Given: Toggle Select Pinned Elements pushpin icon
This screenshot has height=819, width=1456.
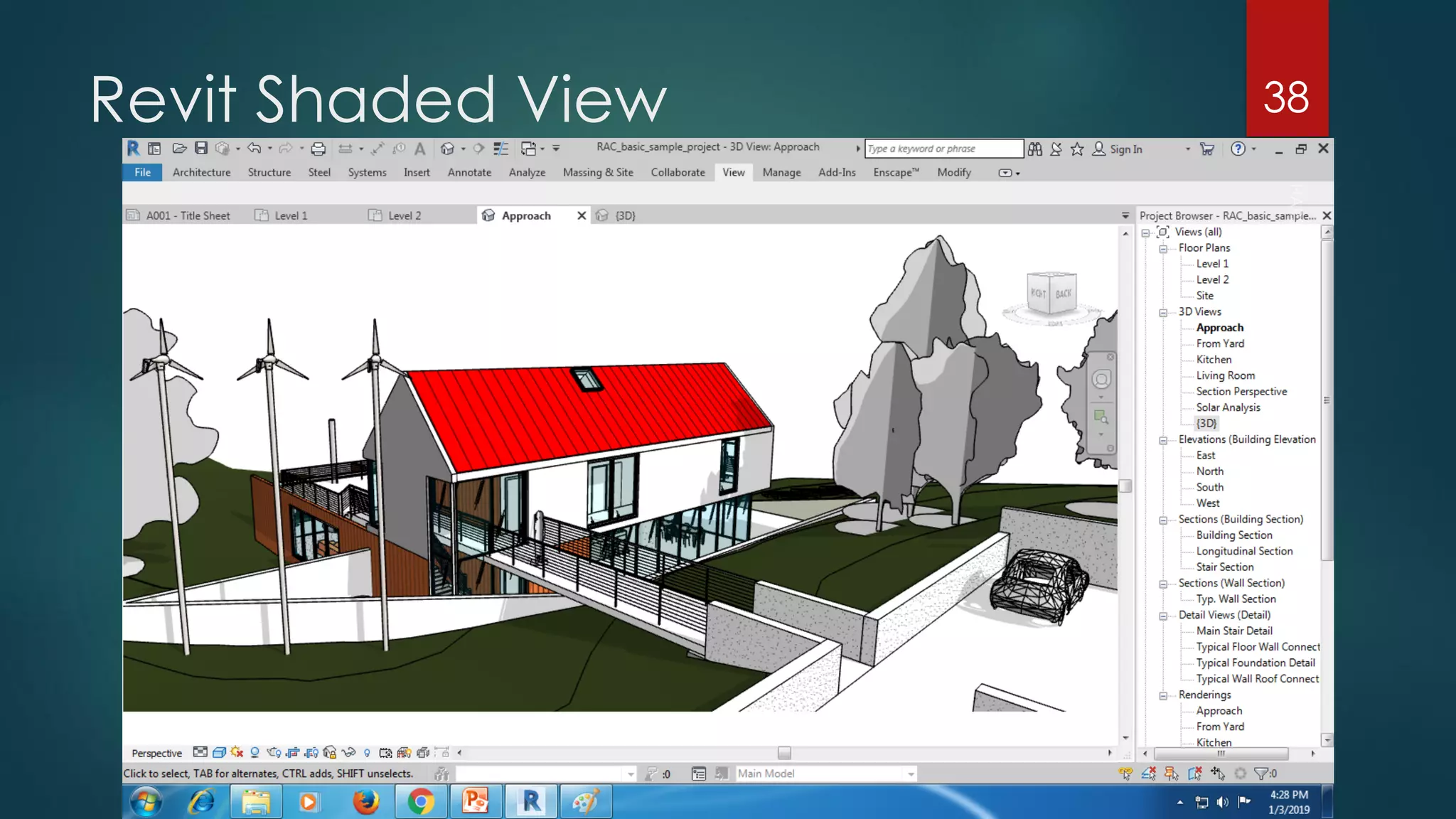Looking at the screenshot, I should [1171, 773].
